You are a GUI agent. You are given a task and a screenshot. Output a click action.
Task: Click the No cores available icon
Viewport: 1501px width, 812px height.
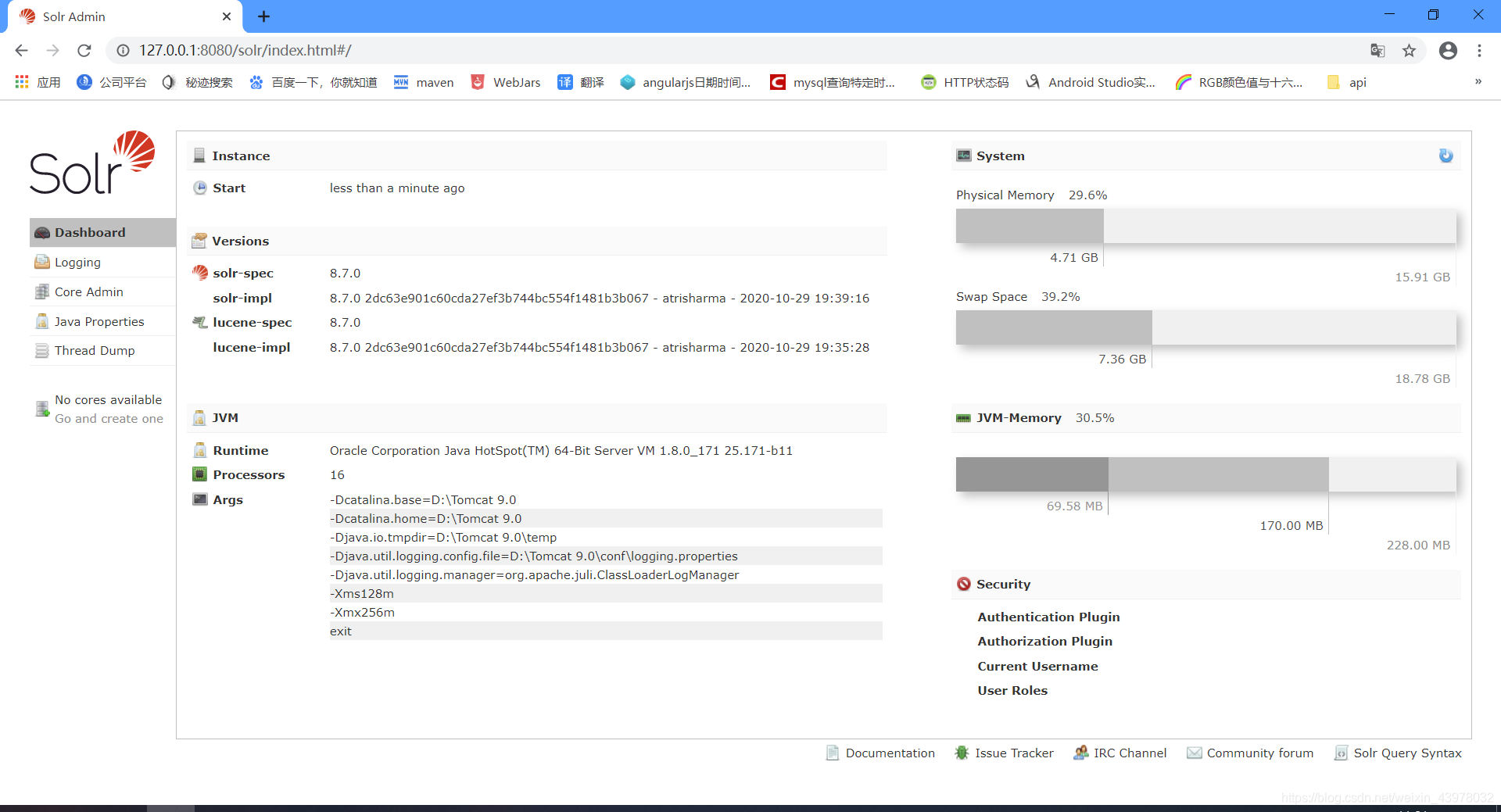click(x=42, y=409)
